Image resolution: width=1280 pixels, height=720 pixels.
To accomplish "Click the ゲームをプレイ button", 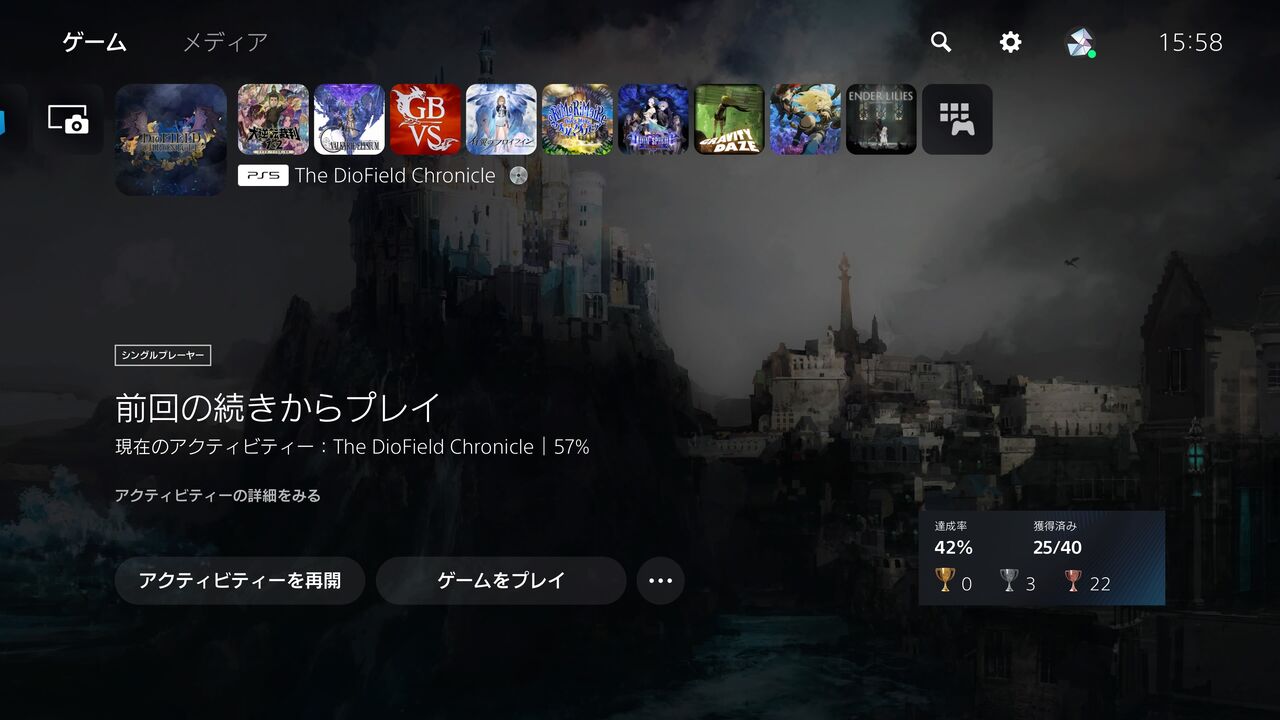I will (x=501, y=580).
